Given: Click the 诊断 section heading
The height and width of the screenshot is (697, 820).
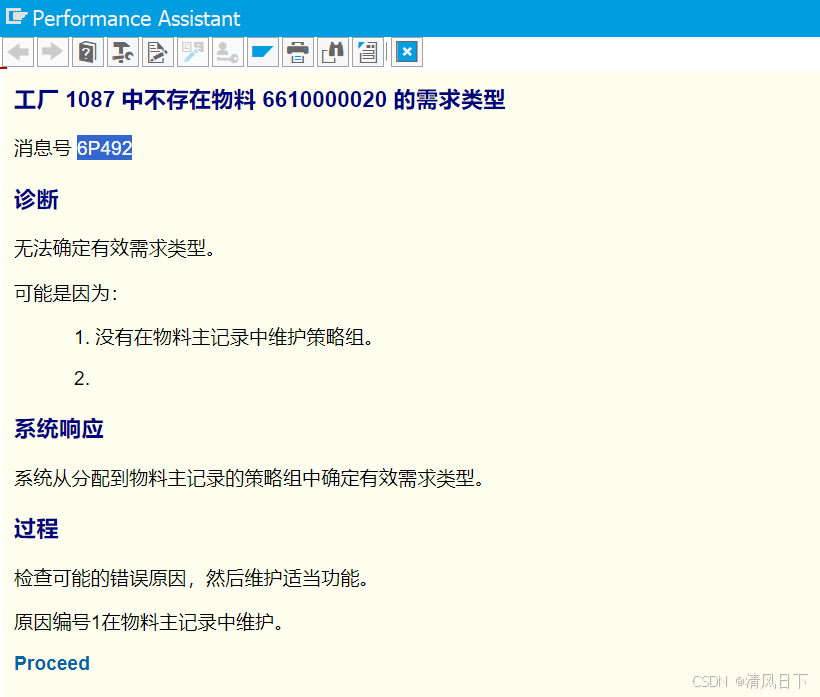Looking at the screenshot, I should point(36,200).
